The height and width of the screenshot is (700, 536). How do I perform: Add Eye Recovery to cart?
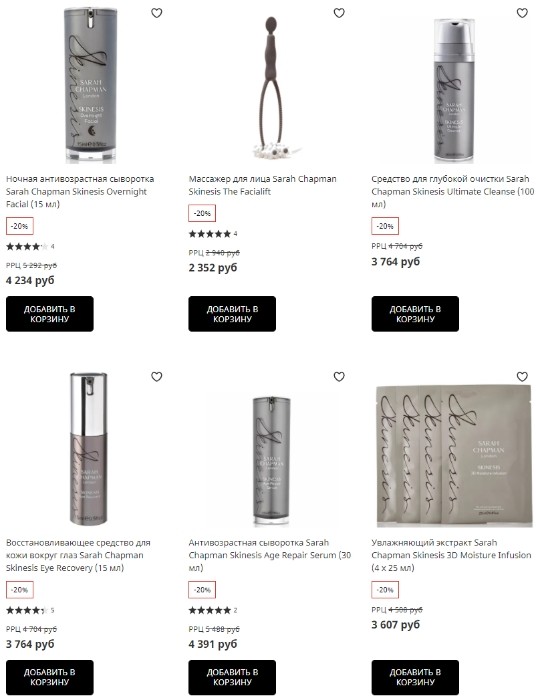pos(50,677)
